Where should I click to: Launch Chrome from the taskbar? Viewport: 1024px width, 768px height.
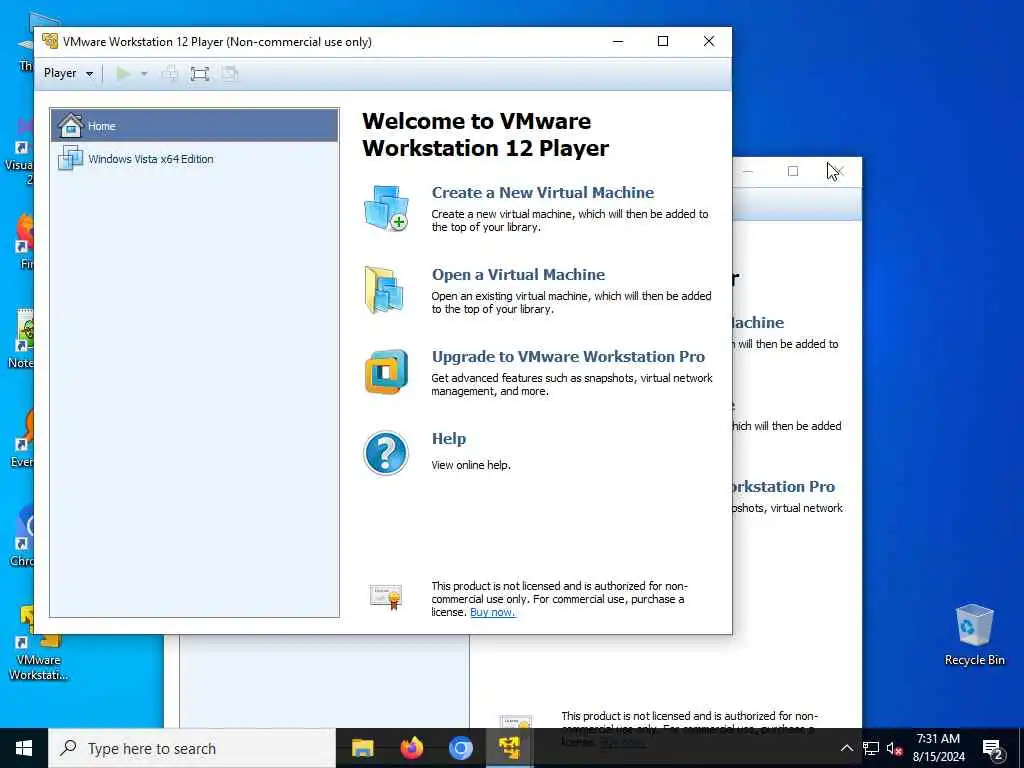(x=460, y=748)
